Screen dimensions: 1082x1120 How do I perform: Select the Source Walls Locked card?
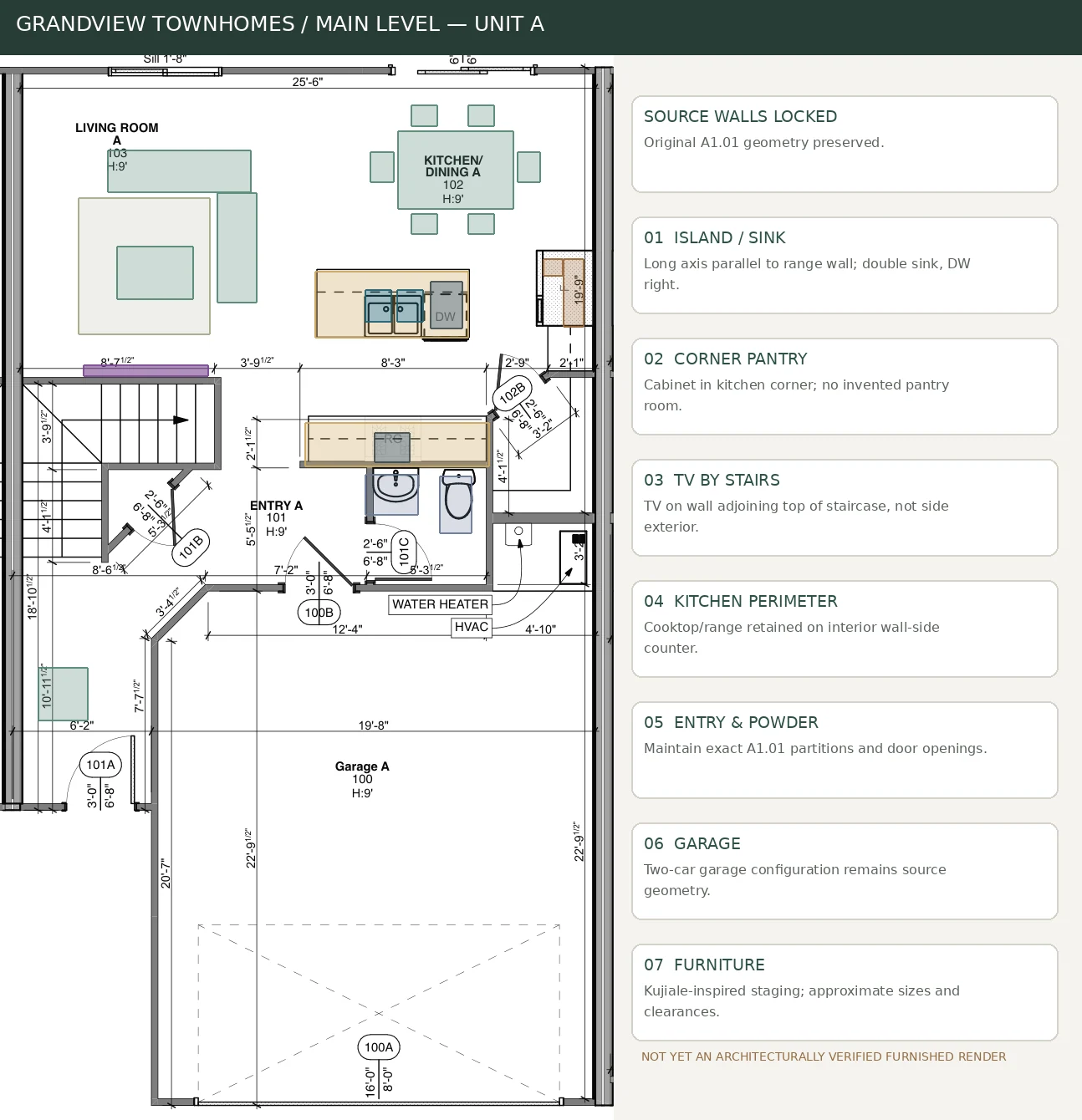845,144
